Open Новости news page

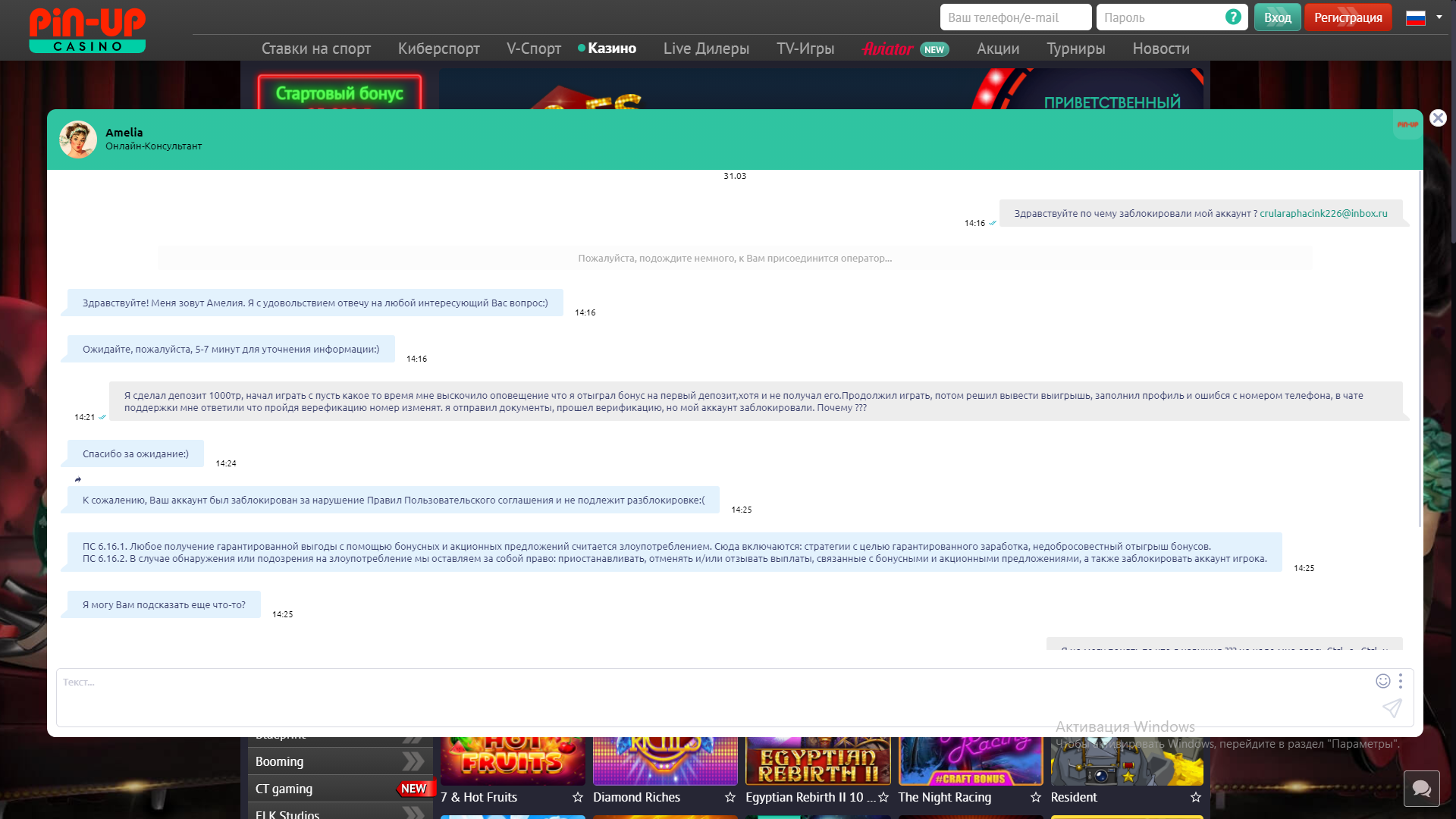(1161, 49)
